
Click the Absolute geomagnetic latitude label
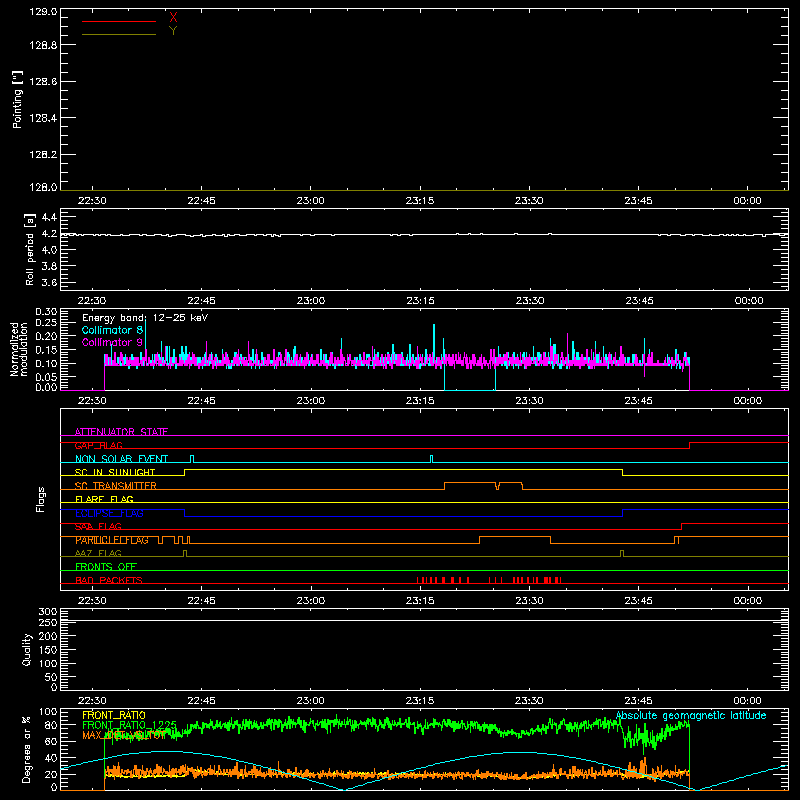point(691,715)
